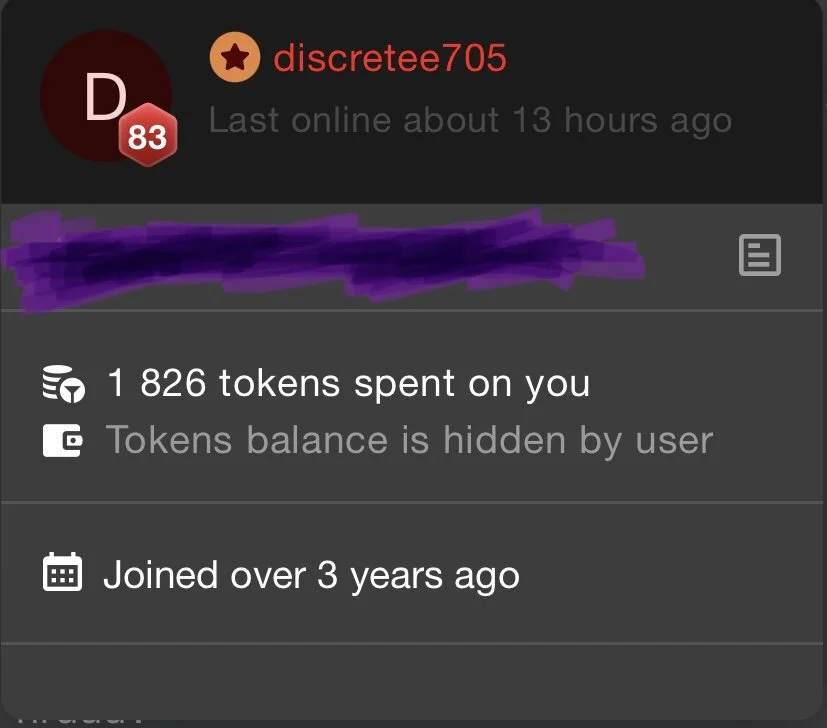Image resolution: width=827 pixels, height=728 pixels.
Task: Click the partially hidden text at bottom
Action: click(x=79, y=720)
